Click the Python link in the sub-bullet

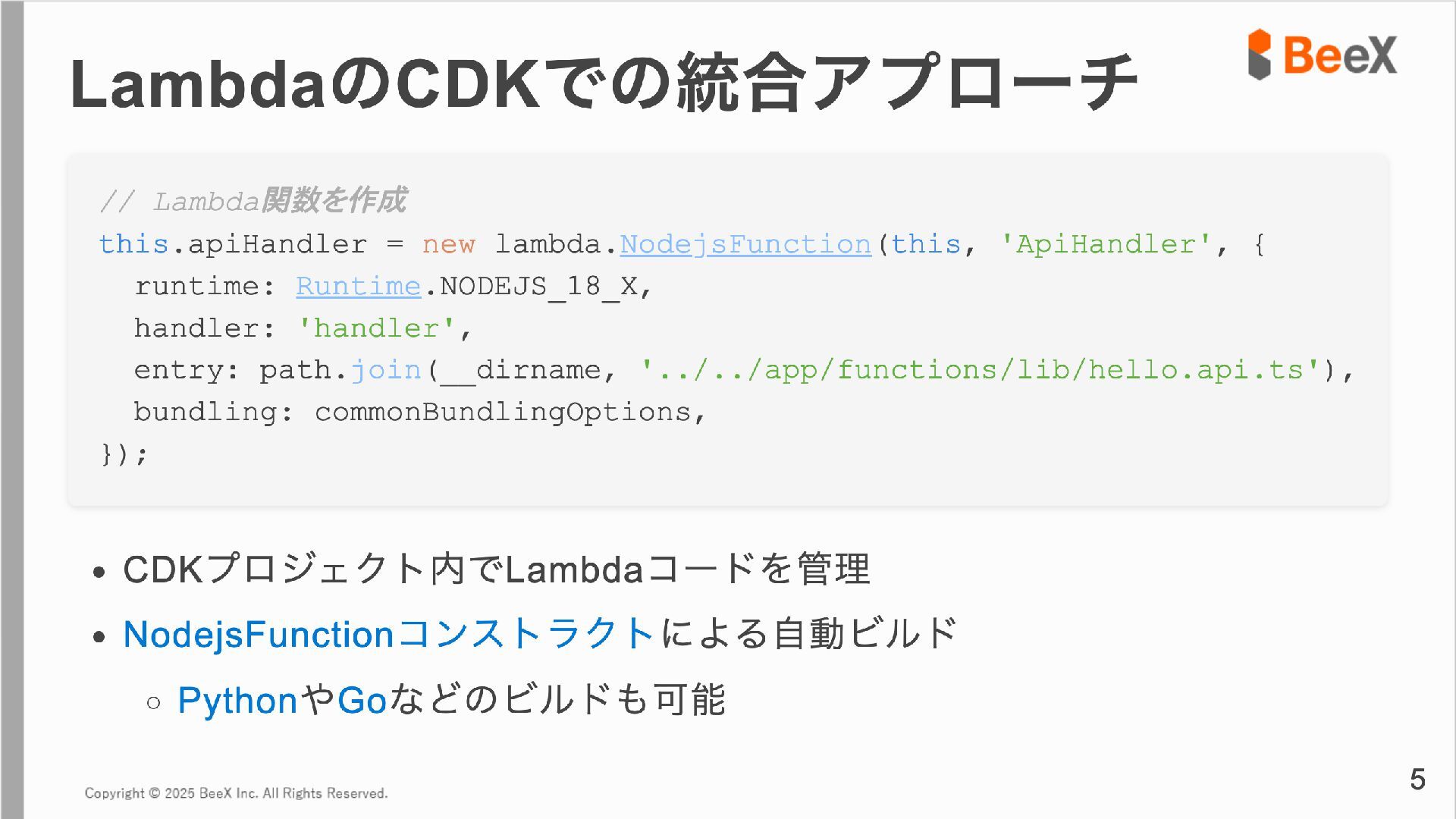[x=237, y=700]
